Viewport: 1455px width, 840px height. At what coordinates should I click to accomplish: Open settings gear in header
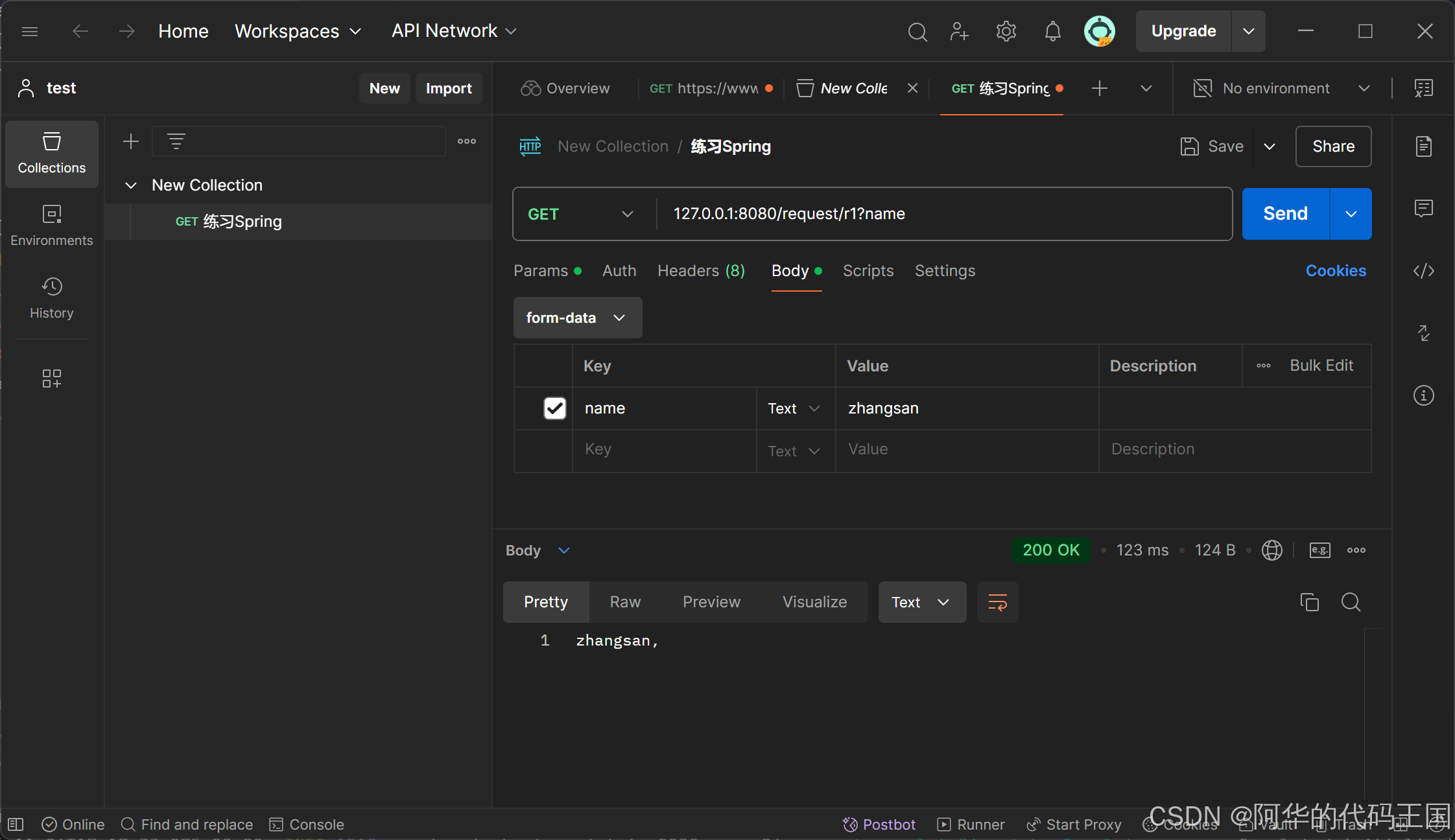coord(1006,31)
